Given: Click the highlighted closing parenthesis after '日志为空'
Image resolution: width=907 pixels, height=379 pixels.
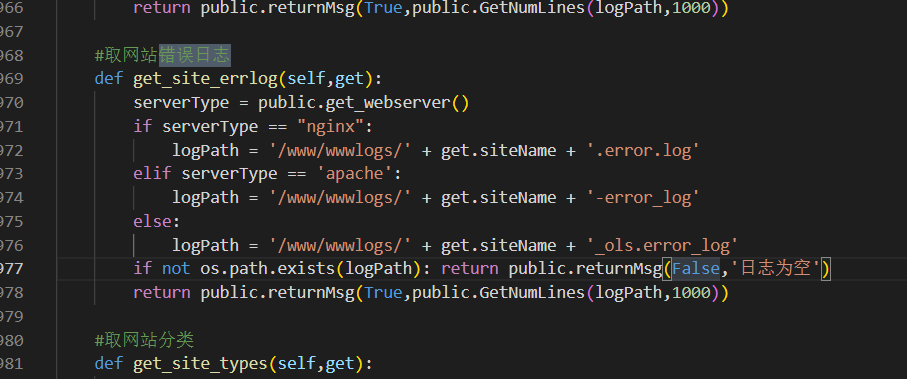Looking at the screenshot, I should [826, 268].
